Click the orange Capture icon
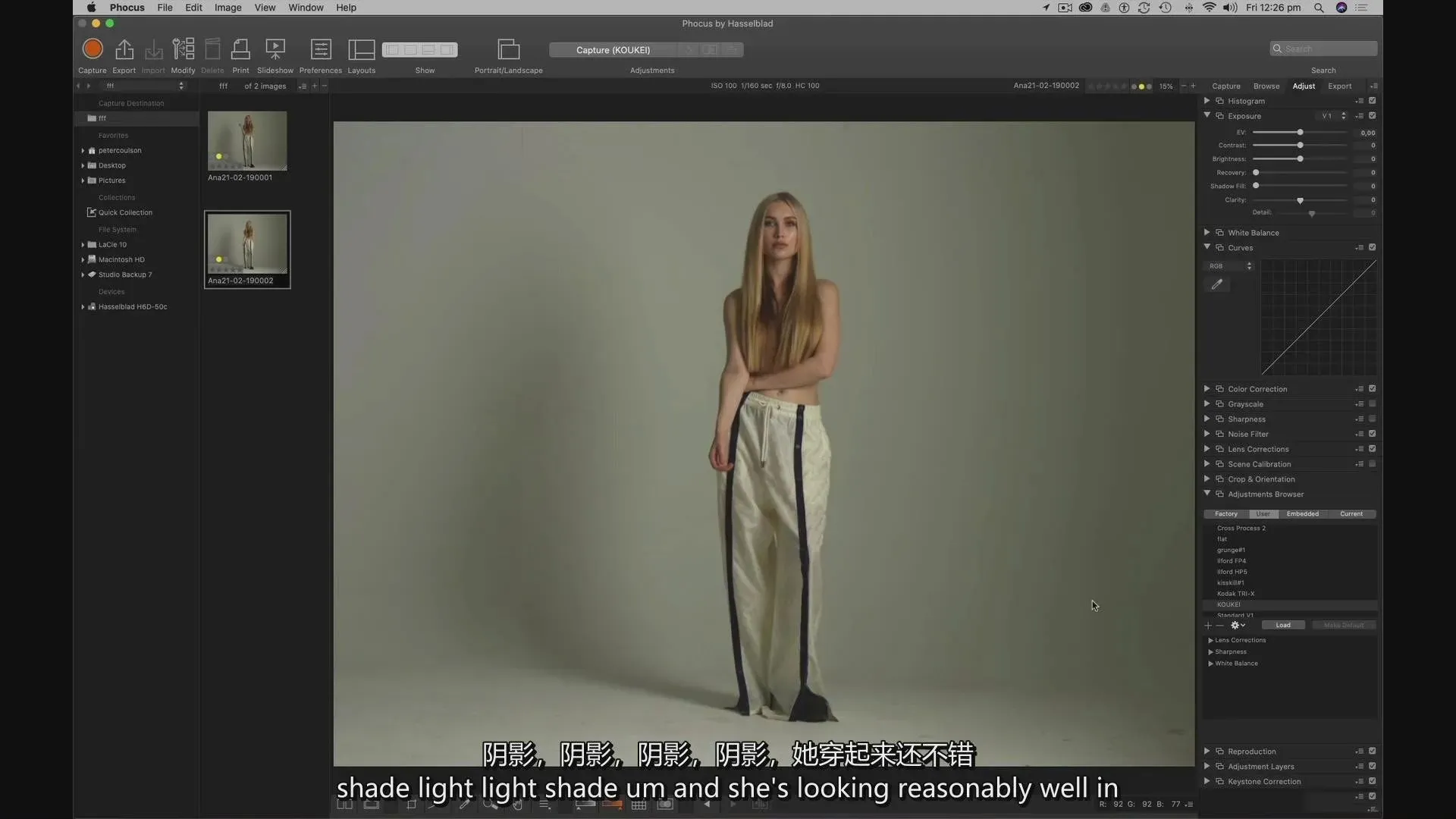Viewport: 1456px width, 819px height. pyautogui.click(x=93, y=49)
